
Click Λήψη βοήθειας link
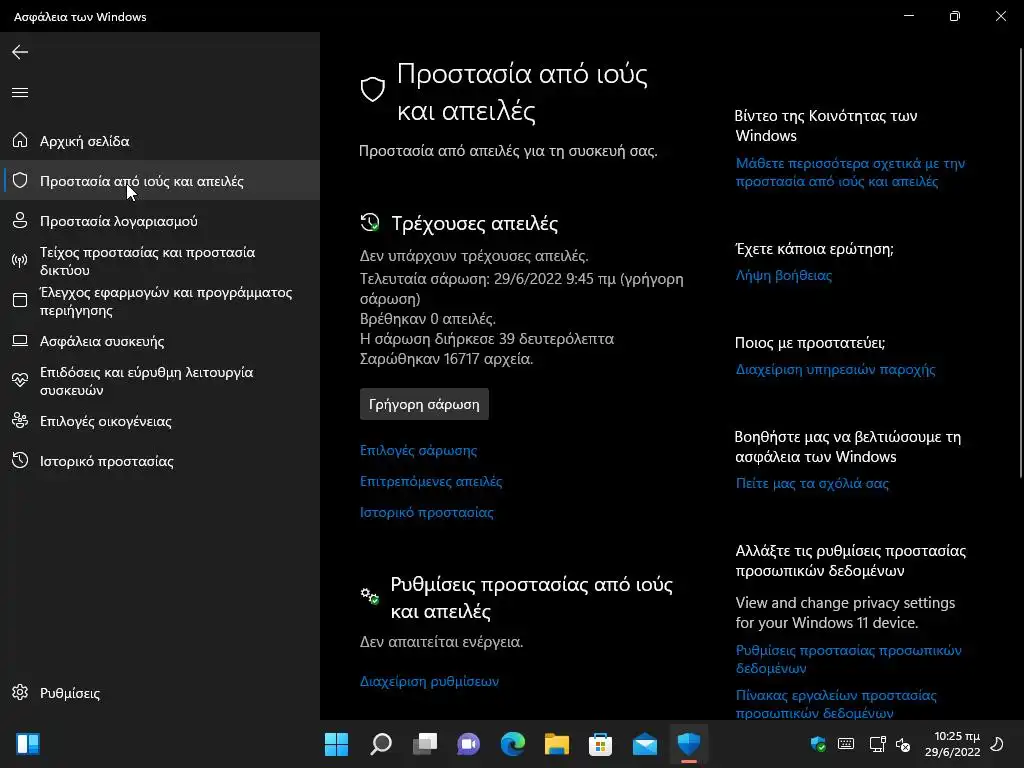(784, 275)
